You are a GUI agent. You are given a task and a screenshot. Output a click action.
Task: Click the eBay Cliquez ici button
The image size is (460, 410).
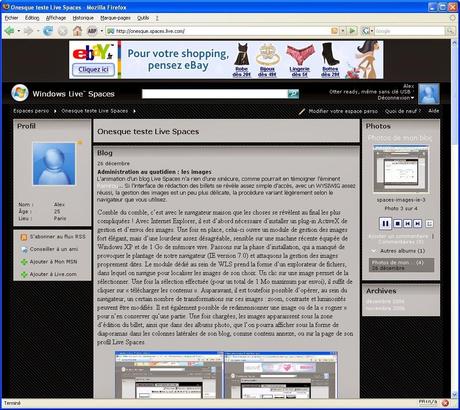tap(93, 69)
